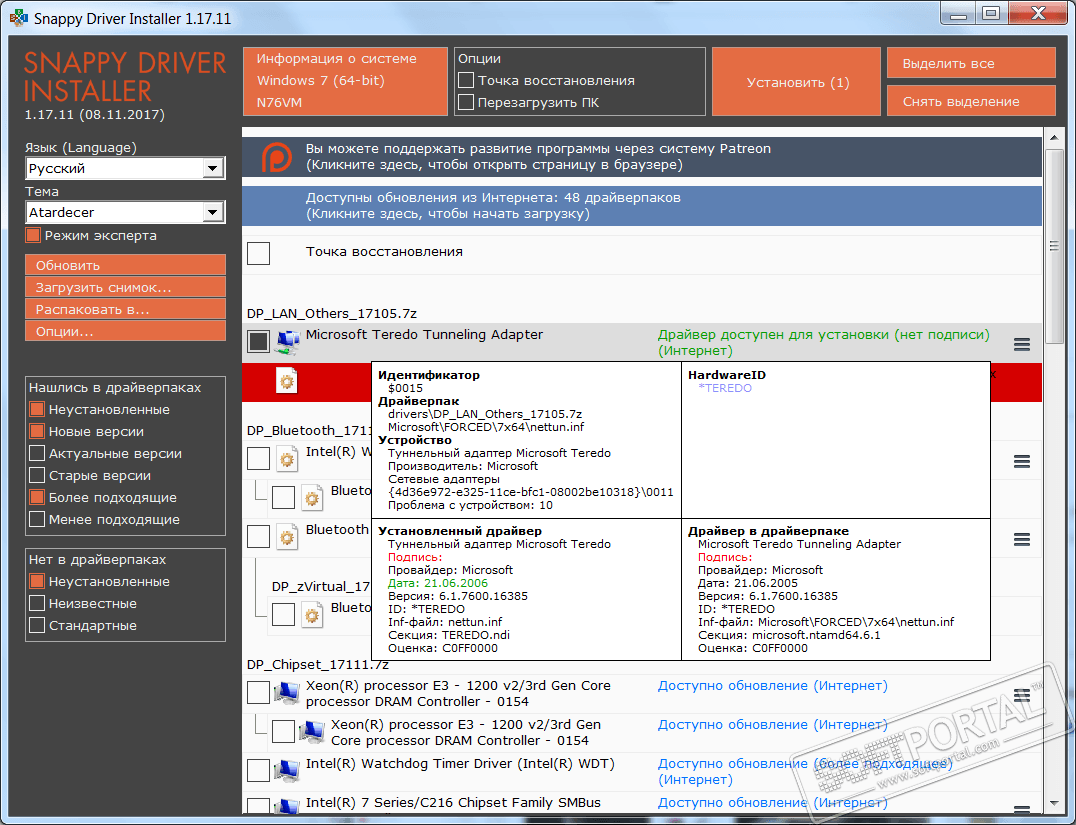1076x825 pixels.
Task: Click the scroll up arrow of the driver list
Action: point(1054,138)
